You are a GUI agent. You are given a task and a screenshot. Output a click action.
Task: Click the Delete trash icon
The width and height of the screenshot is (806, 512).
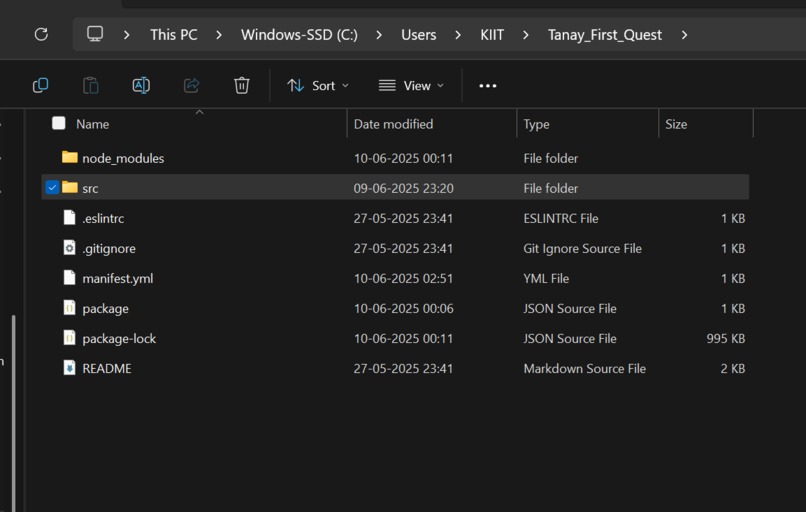pyautogui.click(x=242, y=85)
